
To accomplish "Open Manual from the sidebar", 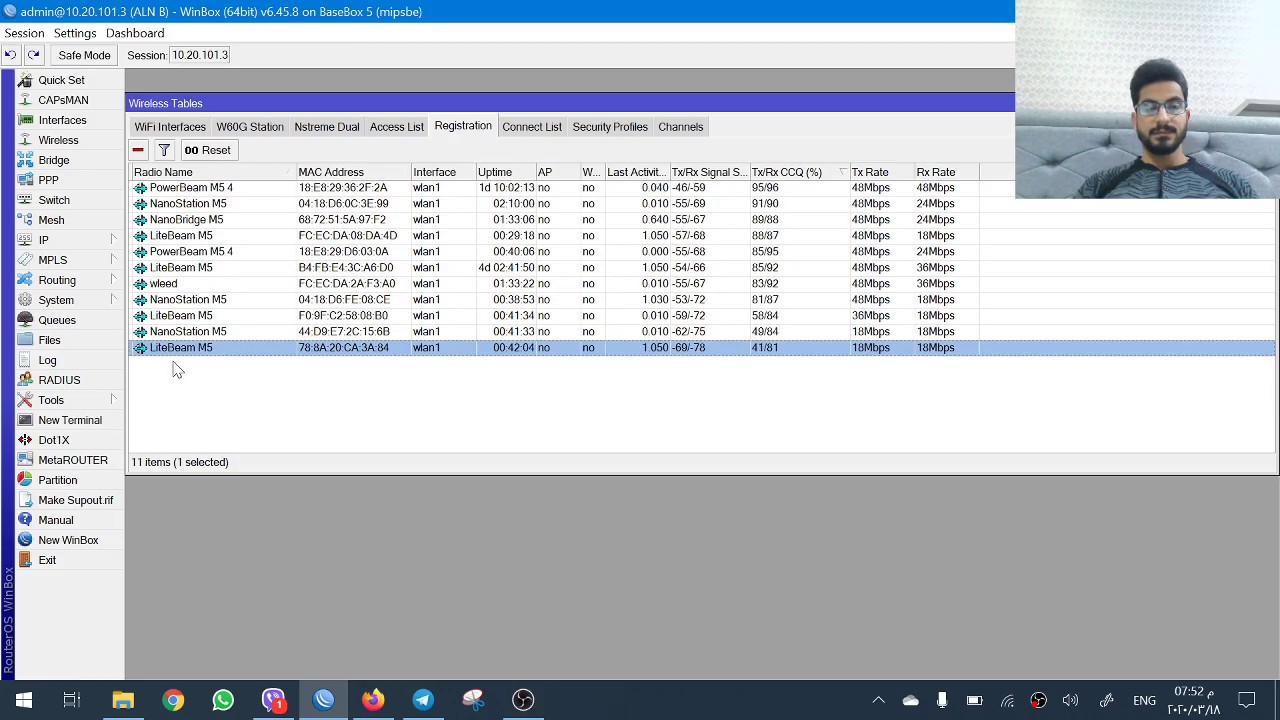I will 56,520.
